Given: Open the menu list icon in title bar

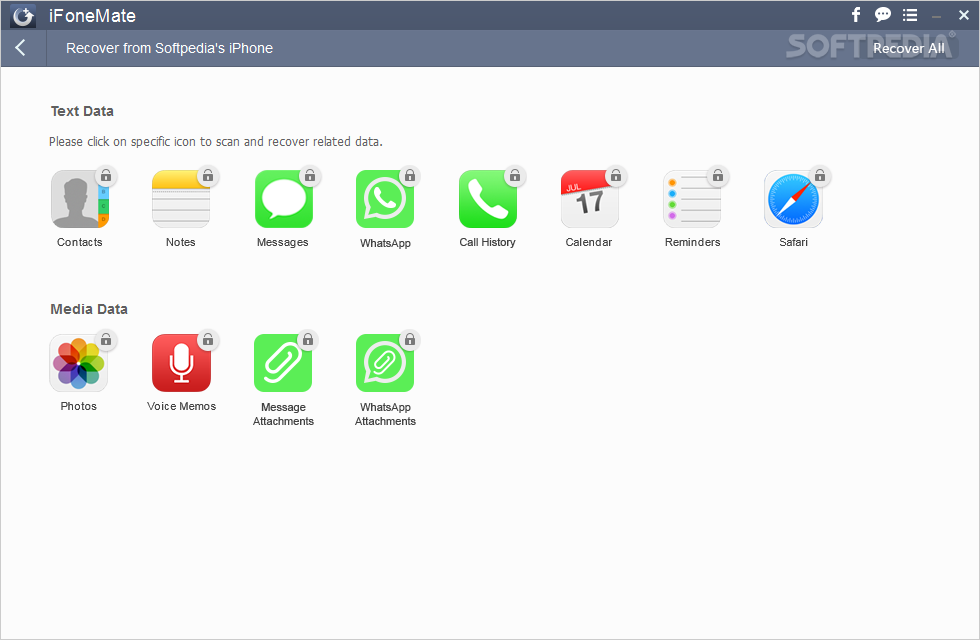Looking at the screenshot, I should (910, 15).
